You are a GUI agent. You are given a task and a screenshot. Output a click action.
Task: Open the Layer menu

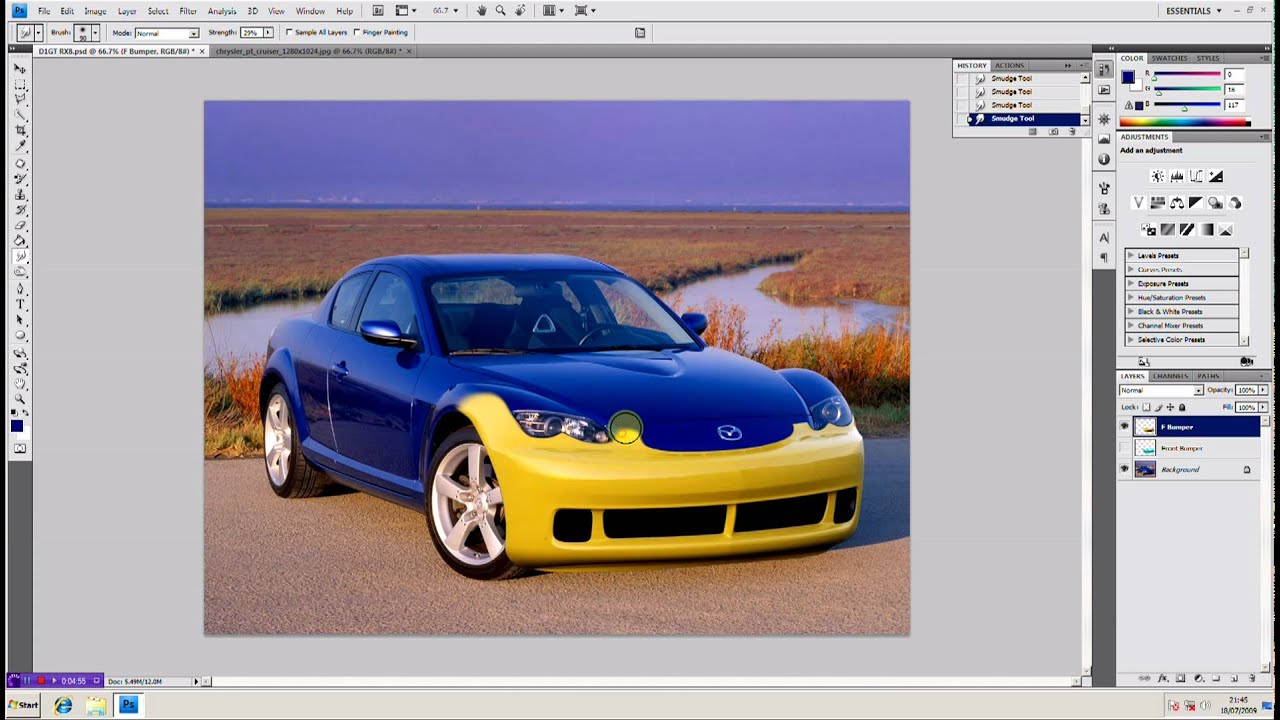pyautogui.click(x=127, y=11)
